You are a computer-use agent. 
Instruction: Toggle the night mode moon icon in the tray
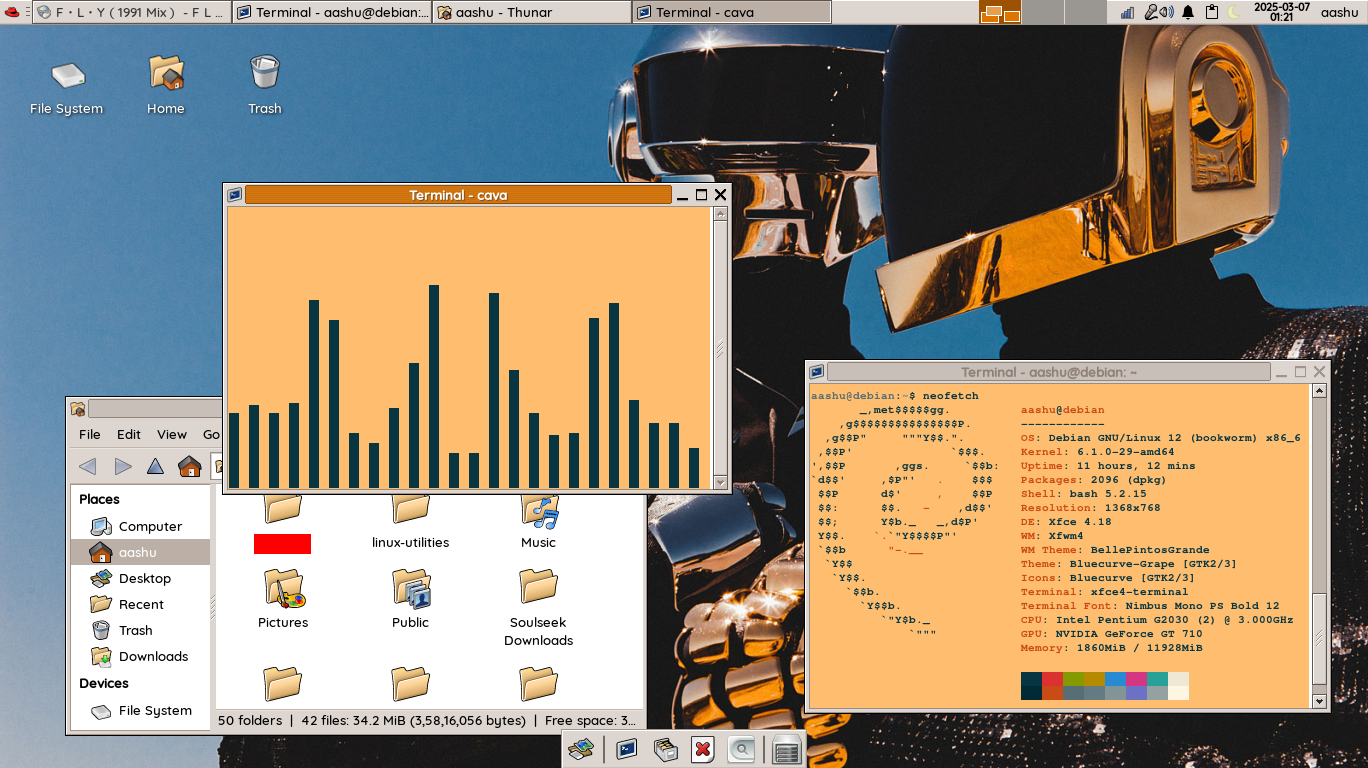pos(1234,12)
